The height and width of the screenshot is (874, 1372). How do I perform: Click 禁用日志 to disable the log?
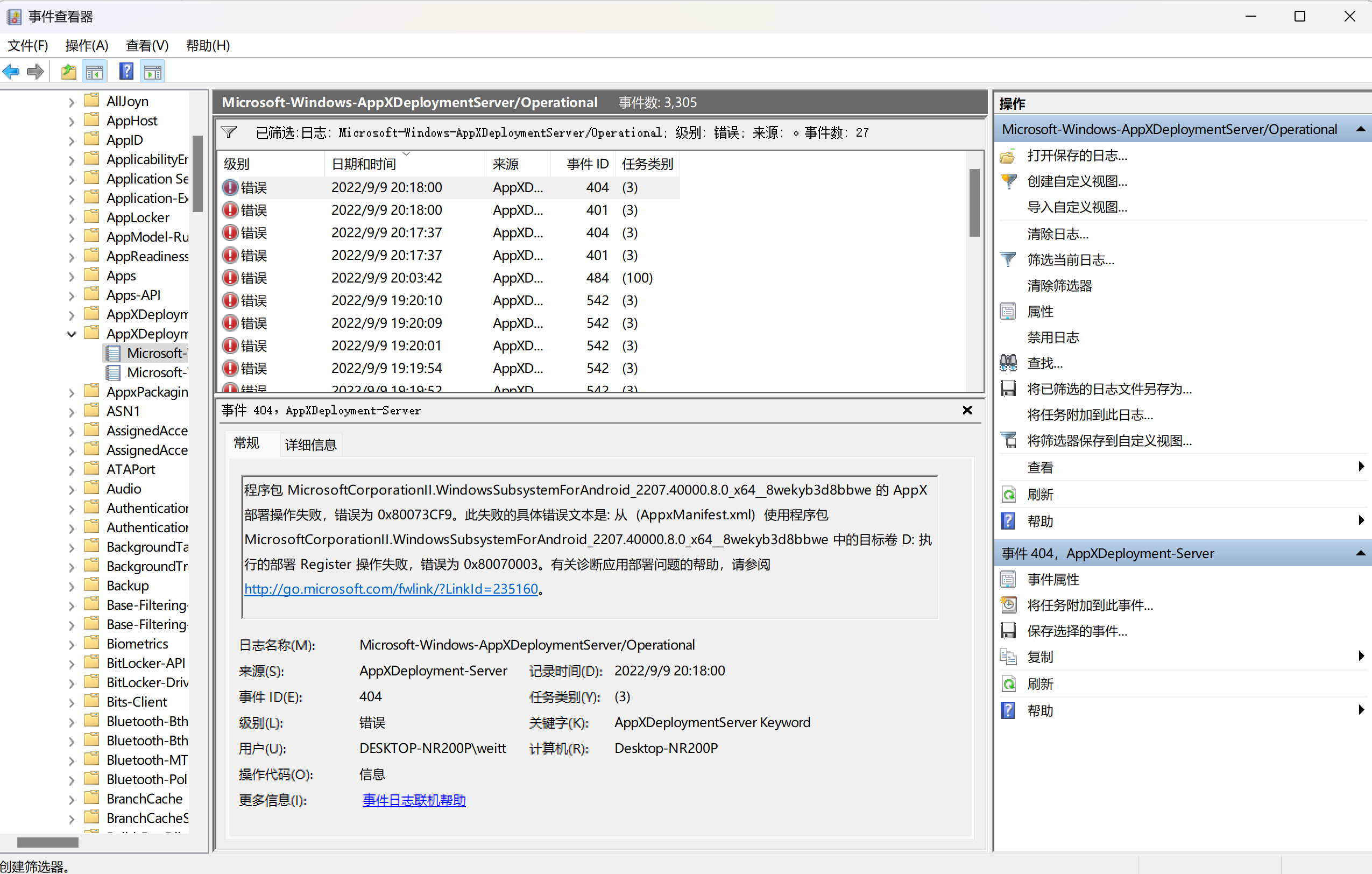[x=1053, y=337]
